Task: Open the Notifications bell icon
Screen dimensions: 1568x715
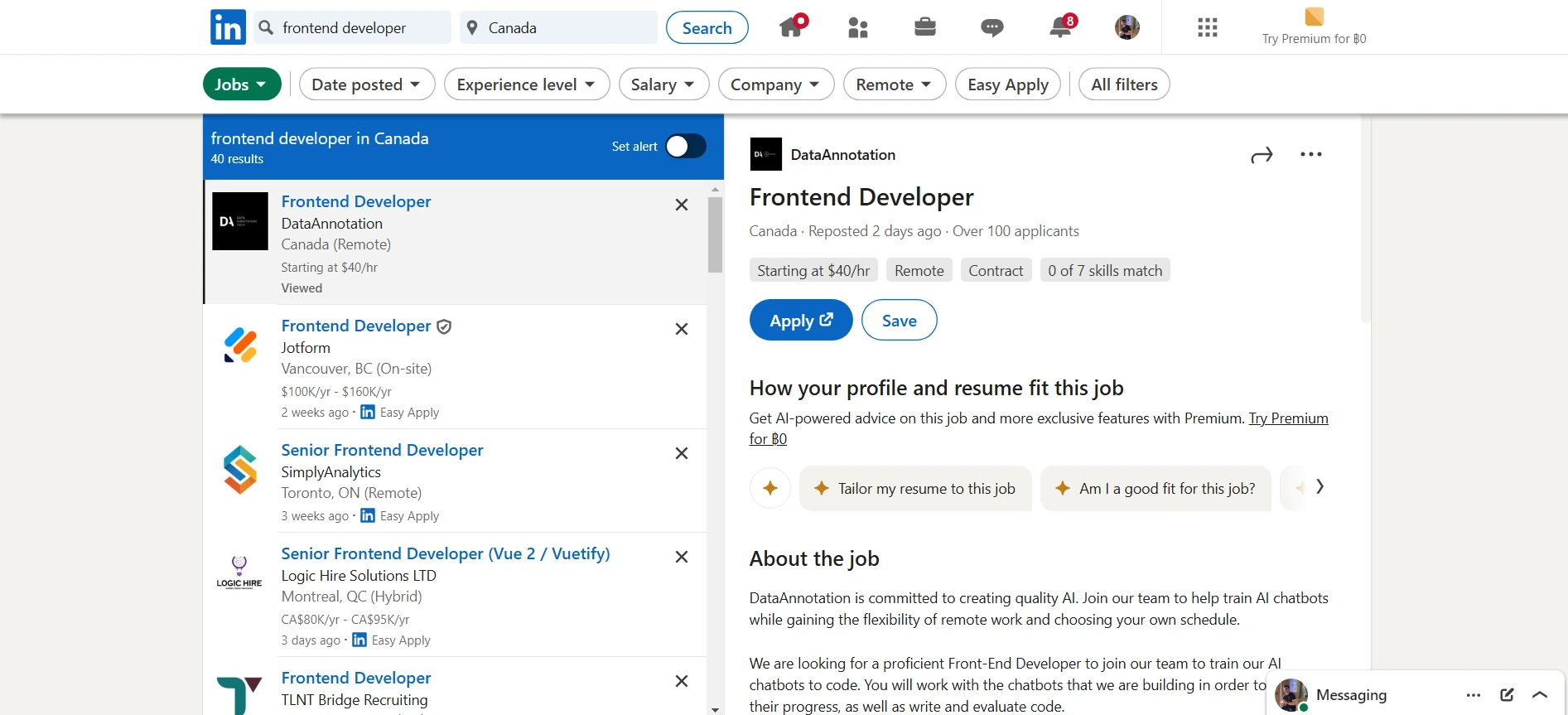Action: (1059, 27)
